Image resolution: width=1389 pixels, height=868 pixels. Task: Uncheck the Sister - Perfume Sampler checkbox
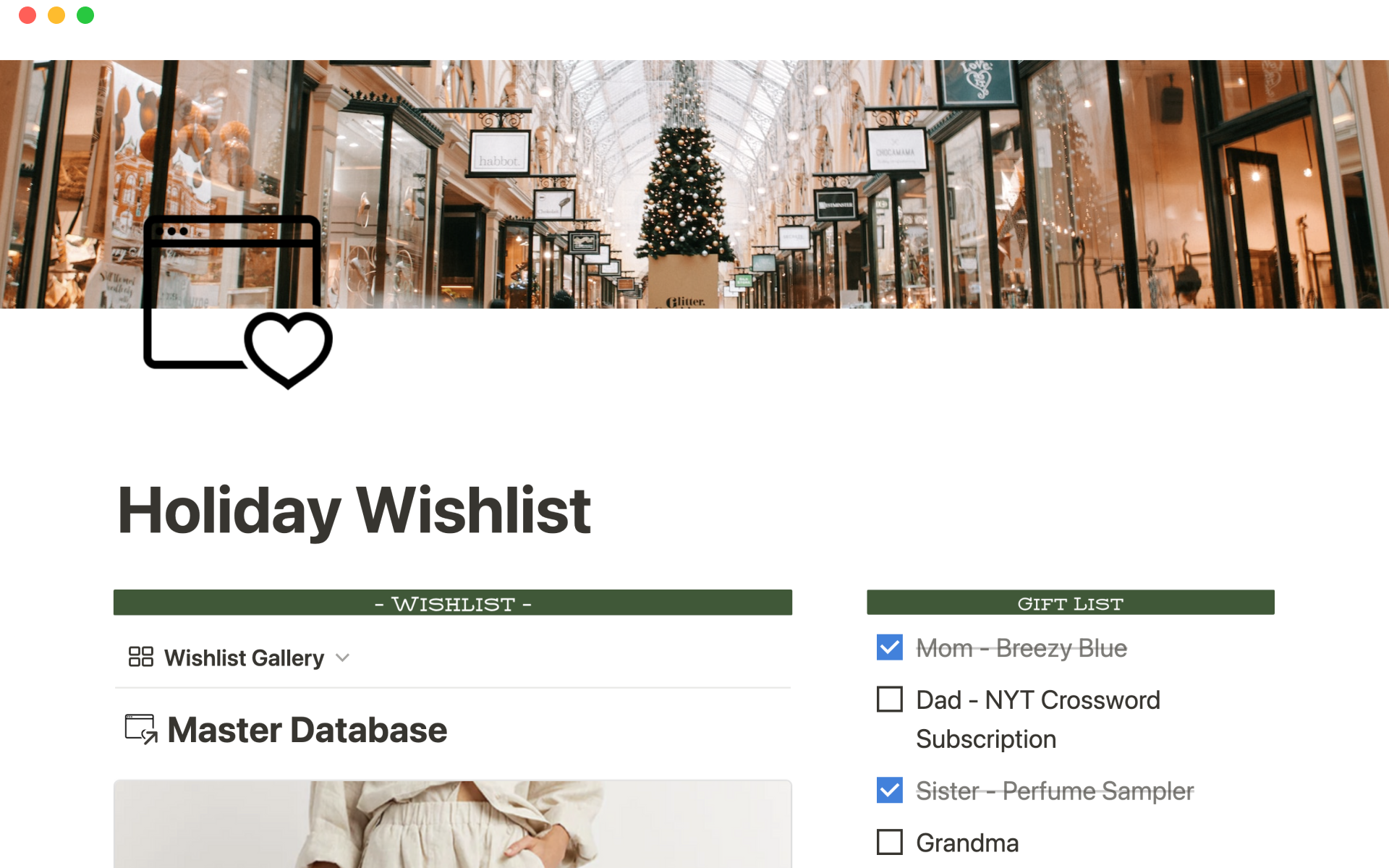click(889, 791)
